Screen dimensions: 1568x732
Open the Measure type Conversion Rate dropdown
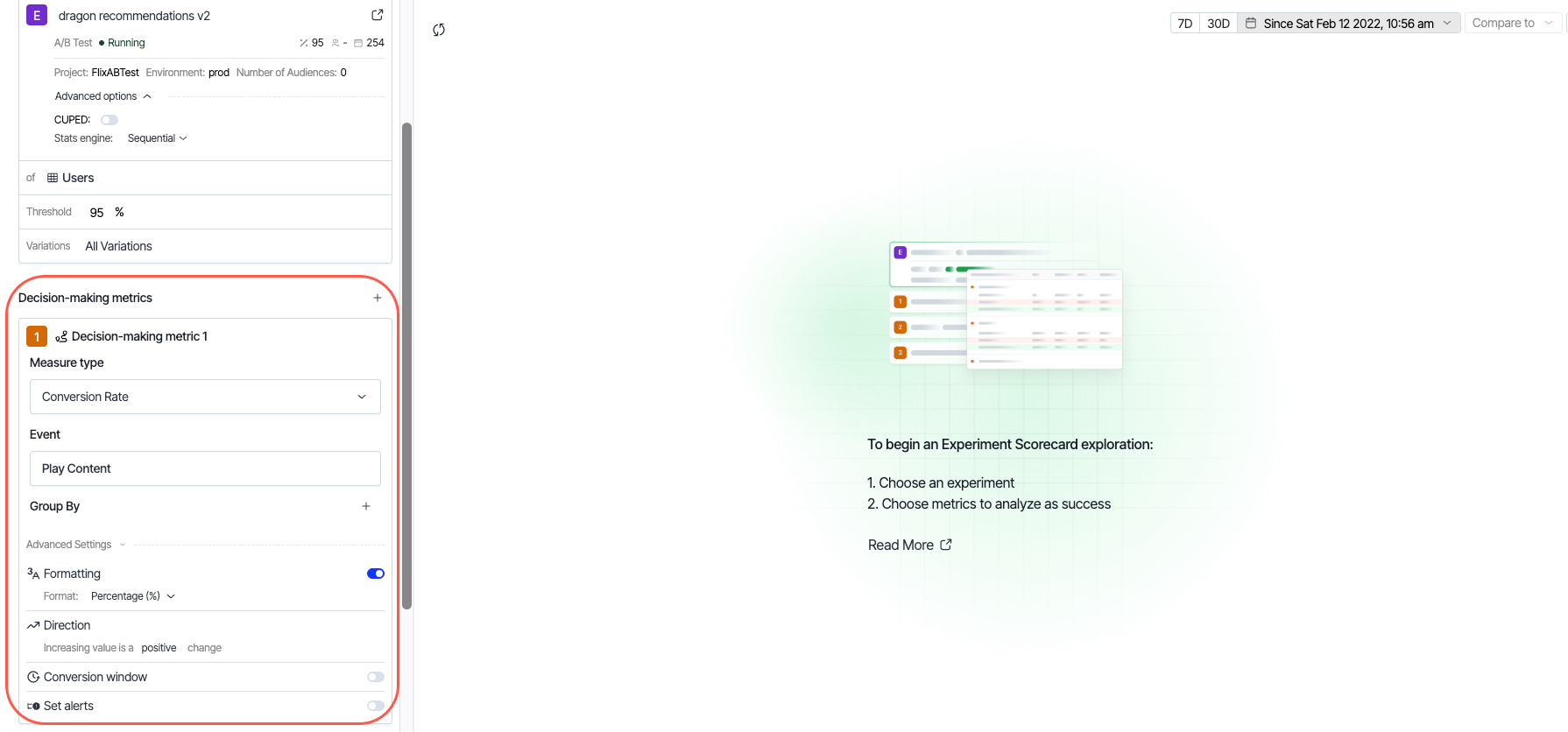tap(205, 397)
